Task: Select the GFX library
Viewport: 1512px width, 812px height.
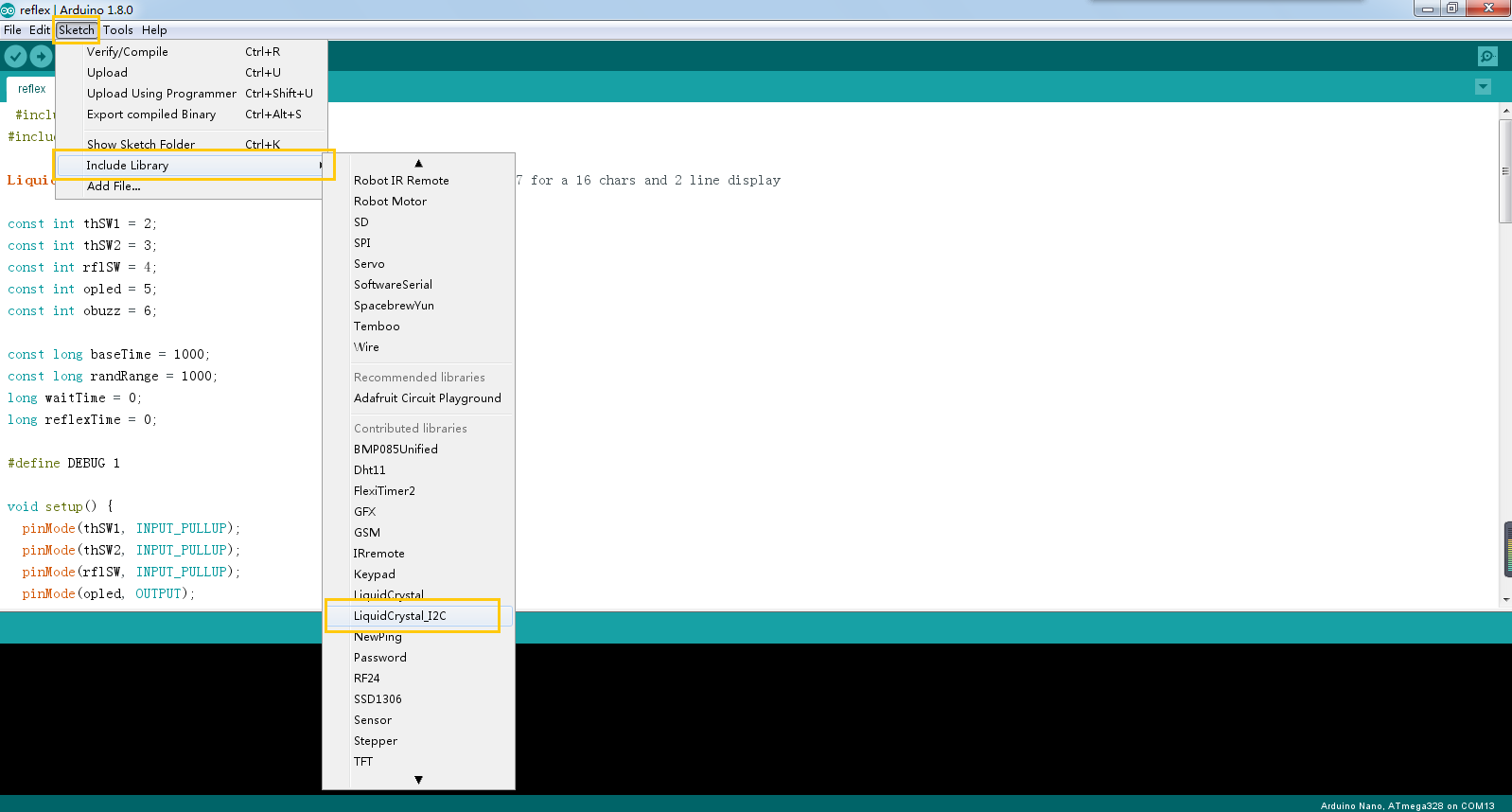Action: (x=418, y=512)
